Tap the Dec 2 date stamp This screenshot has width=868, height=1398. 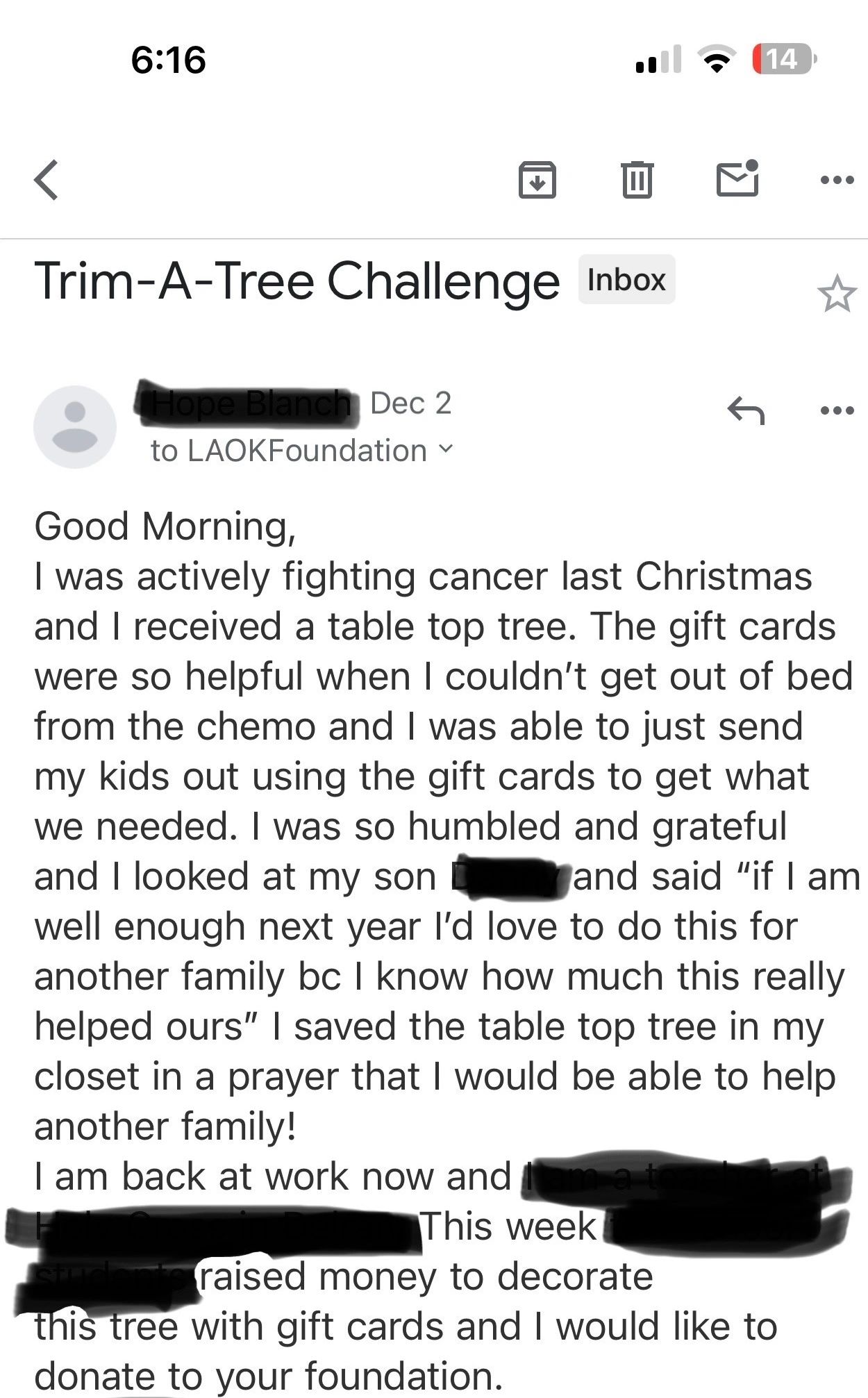[411, 403]
